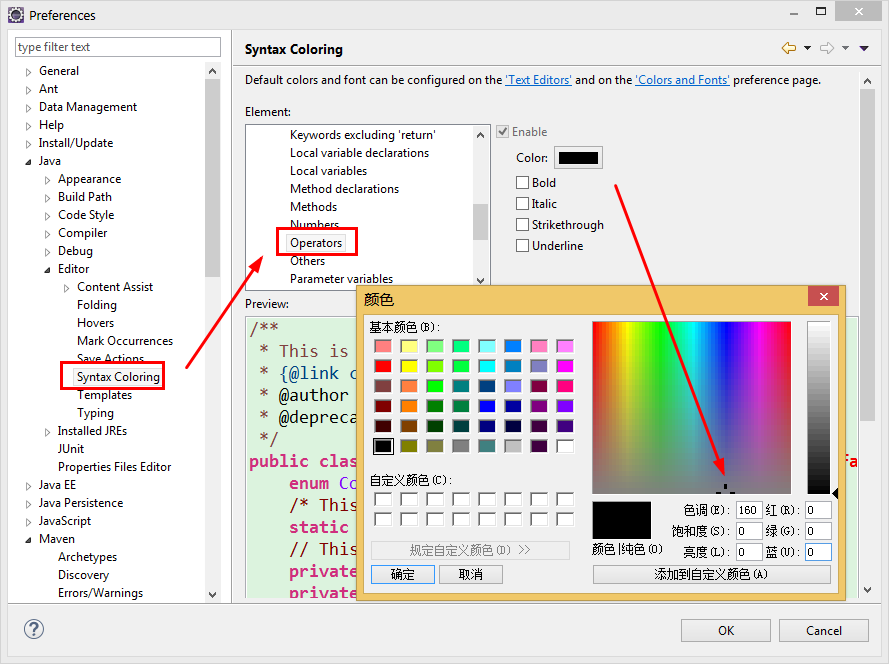The width and height of the screenshot is (889, 664).
Task: Select the first custom color slot
Action: (383, 499)
